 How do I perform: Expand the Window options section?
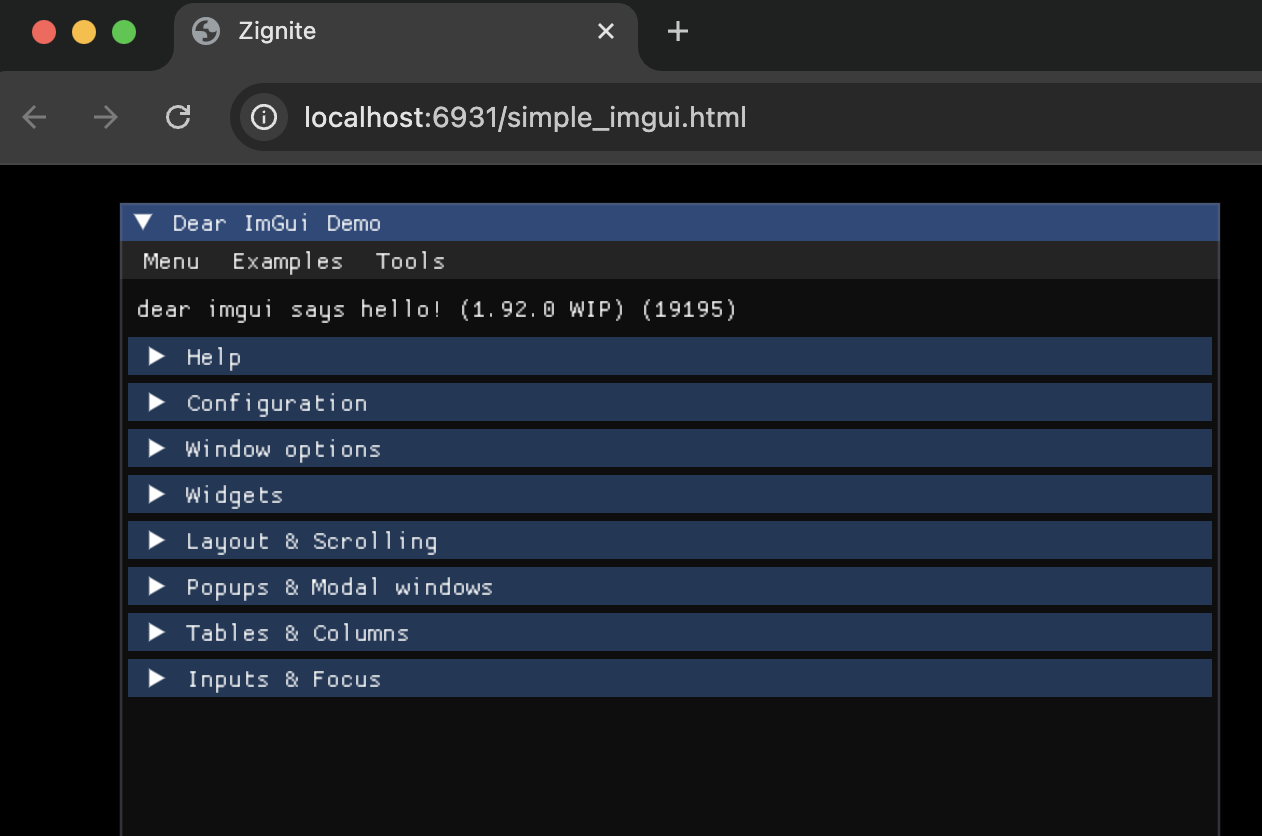click(x=670, y=448)
